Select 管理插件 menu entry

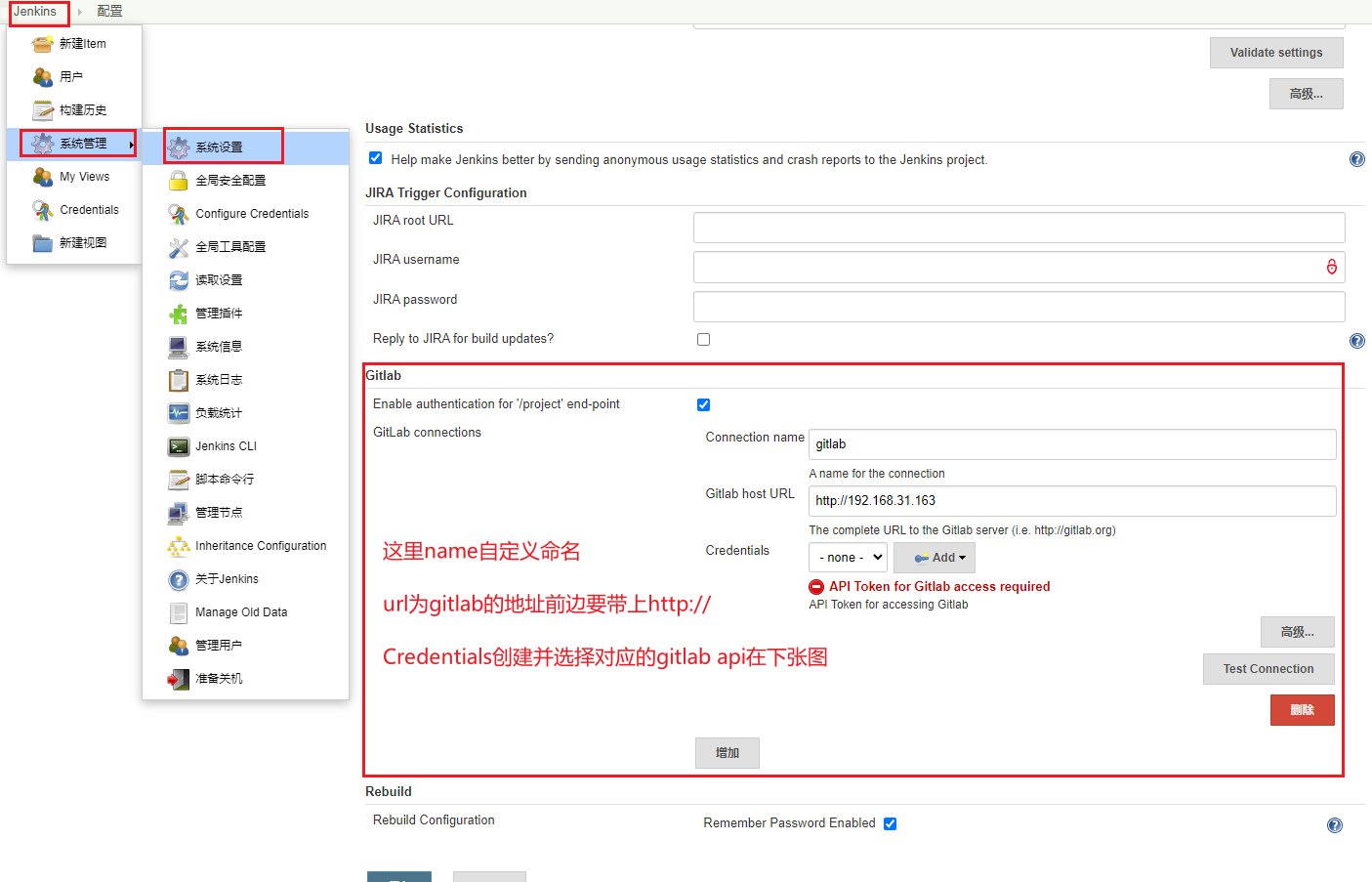pyautogui.click(x=246, y=314)
